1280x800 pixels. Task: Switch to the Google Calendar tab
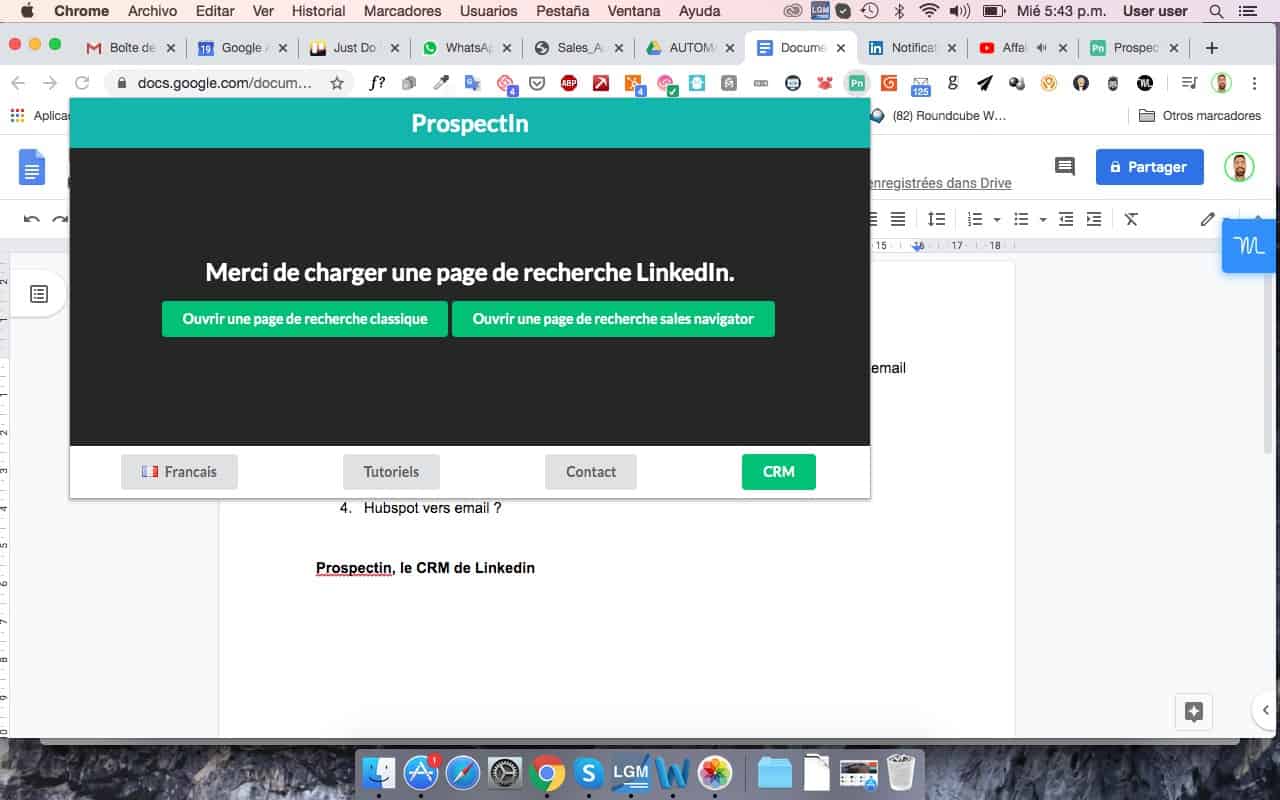point(242,47)
